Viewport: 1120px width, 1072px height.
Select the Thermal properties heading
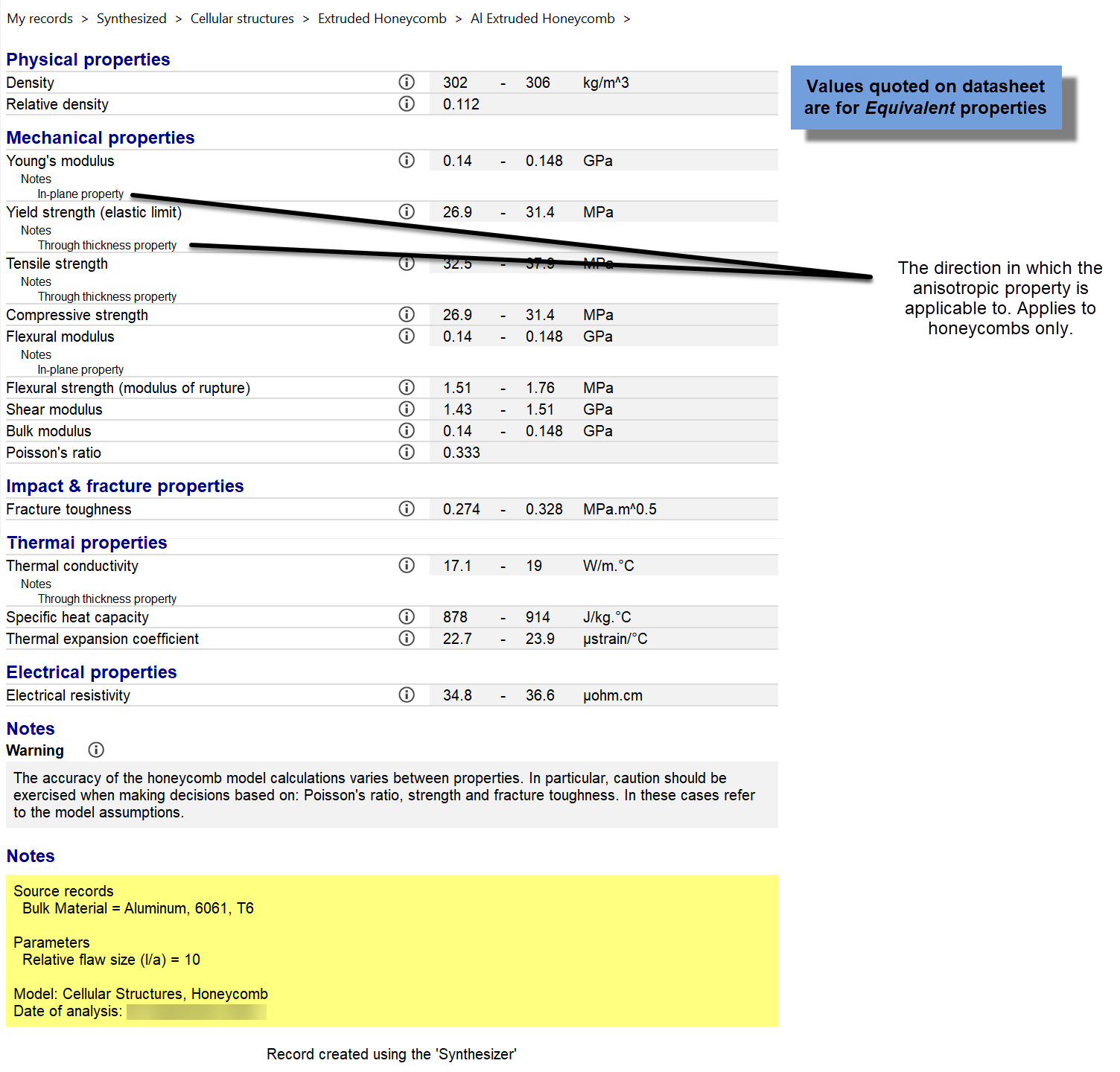86,543
